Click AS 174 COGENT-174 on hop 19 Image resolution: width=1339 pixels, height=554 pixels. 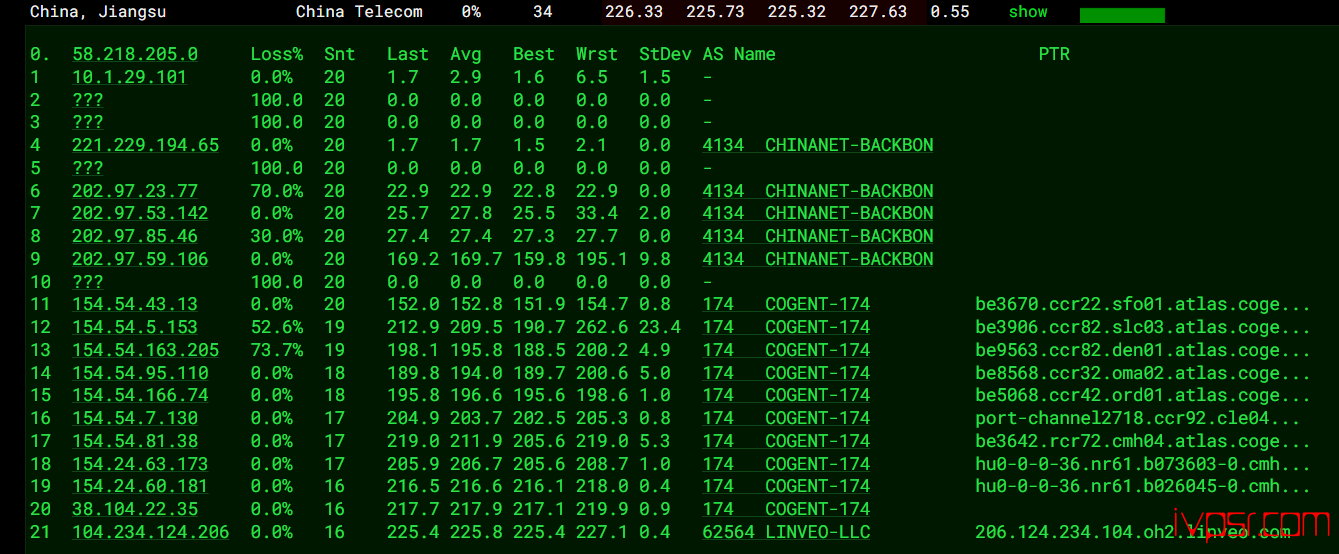click(x=786, y=486)
